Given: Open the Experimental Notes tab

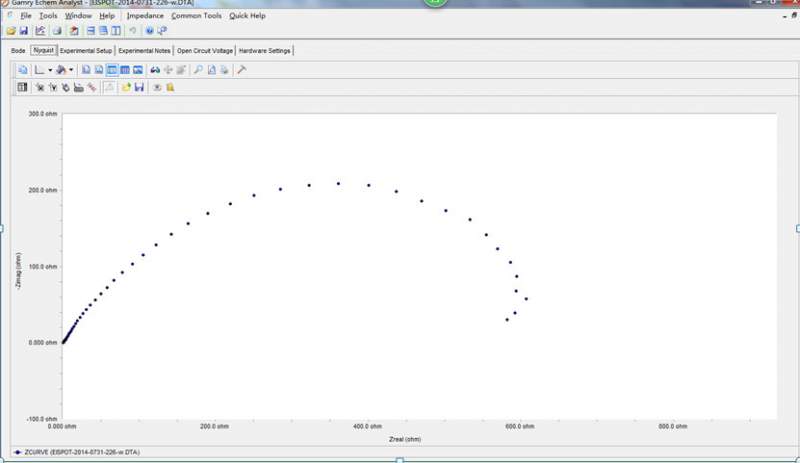Looking at the screenshot, I should pyautogui.click(x=144, y=51).
